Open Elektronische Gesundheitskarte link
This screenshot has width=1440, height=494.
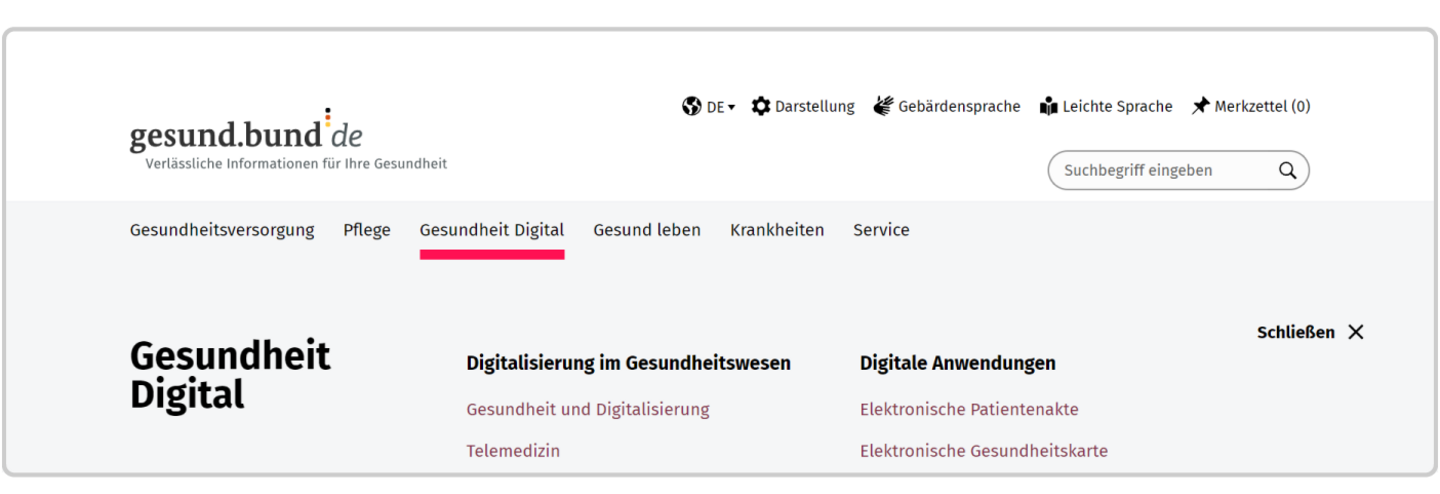click(x=984, y=451)
